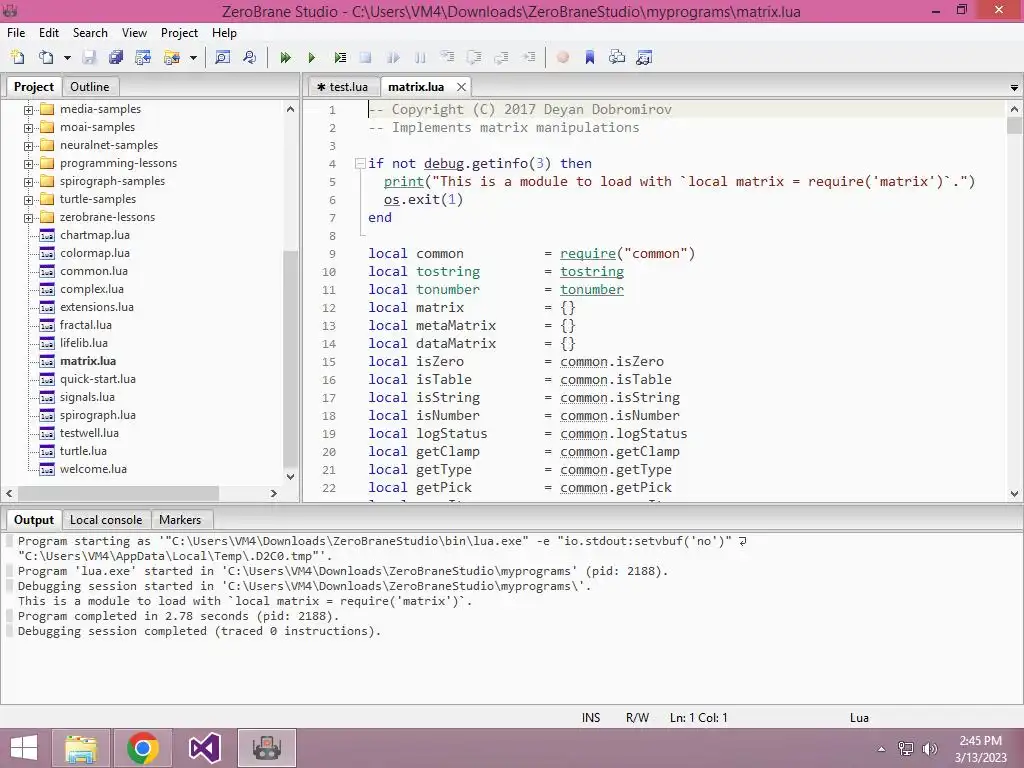Image resolution: width=1024 pixels, height=768 pixels.
Task: Open the File menu
Action: tap(16, 33)
